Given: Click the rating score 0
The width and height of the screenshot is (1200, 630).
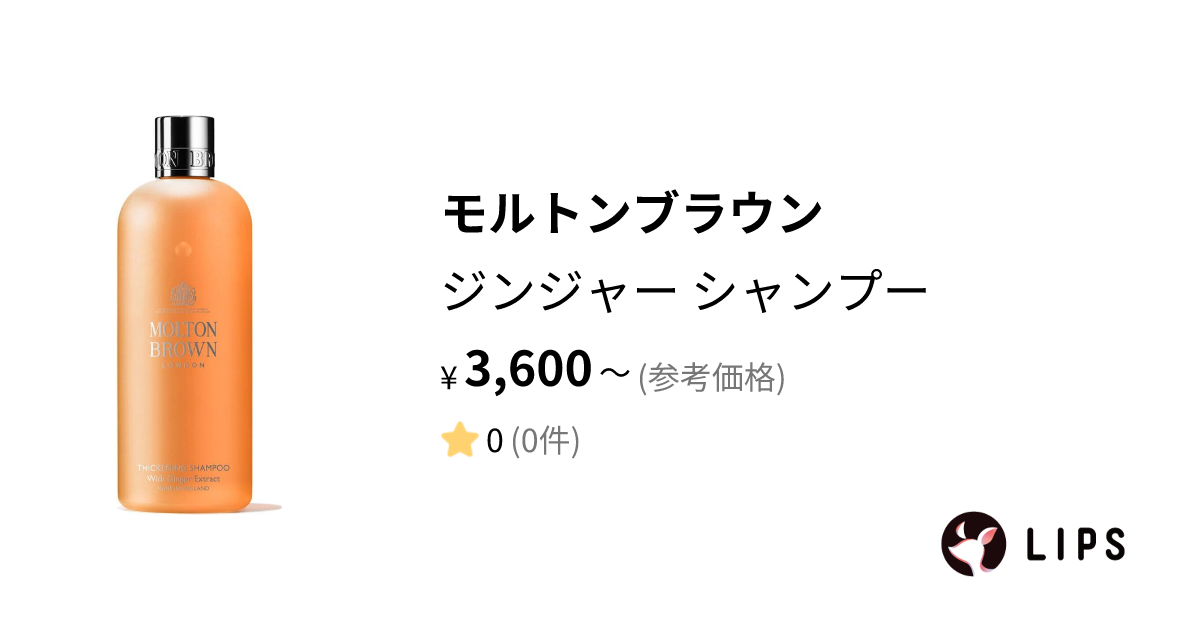Looking at the screenshot, I should 494,441.
